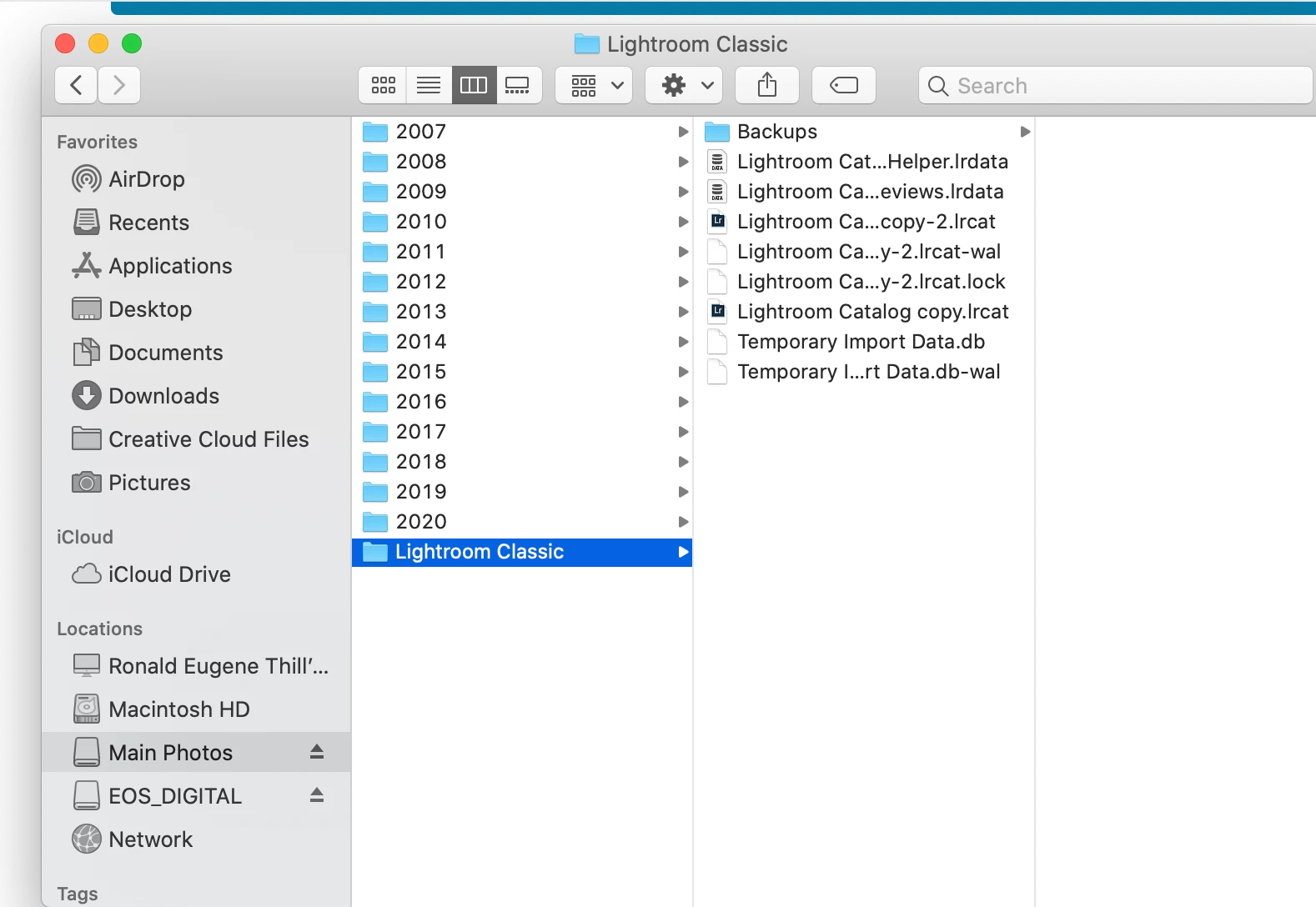Eject the EOS_DIGITAL card

(x=317, y=795)
